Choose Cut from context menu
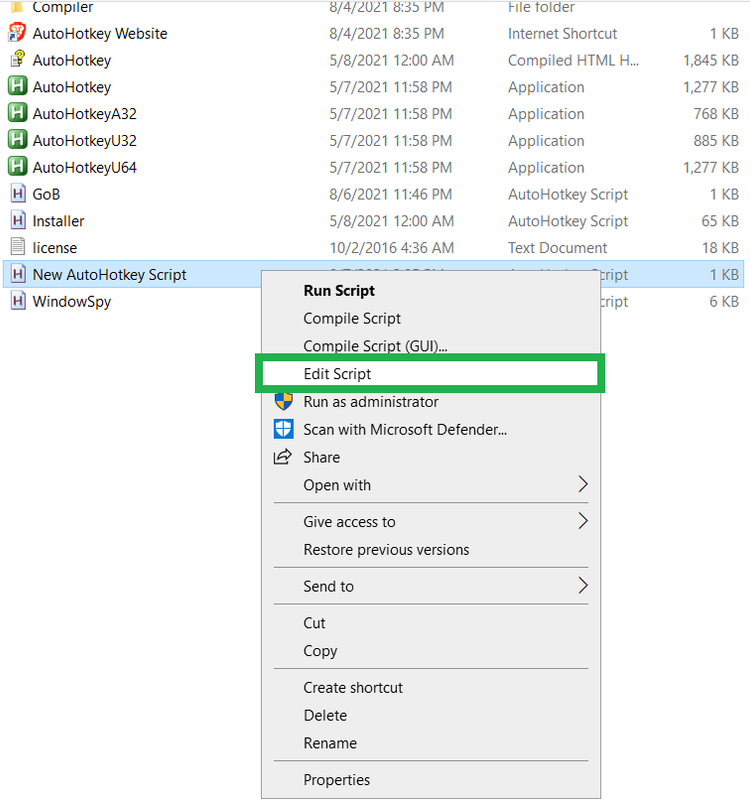 coord(314,623)
